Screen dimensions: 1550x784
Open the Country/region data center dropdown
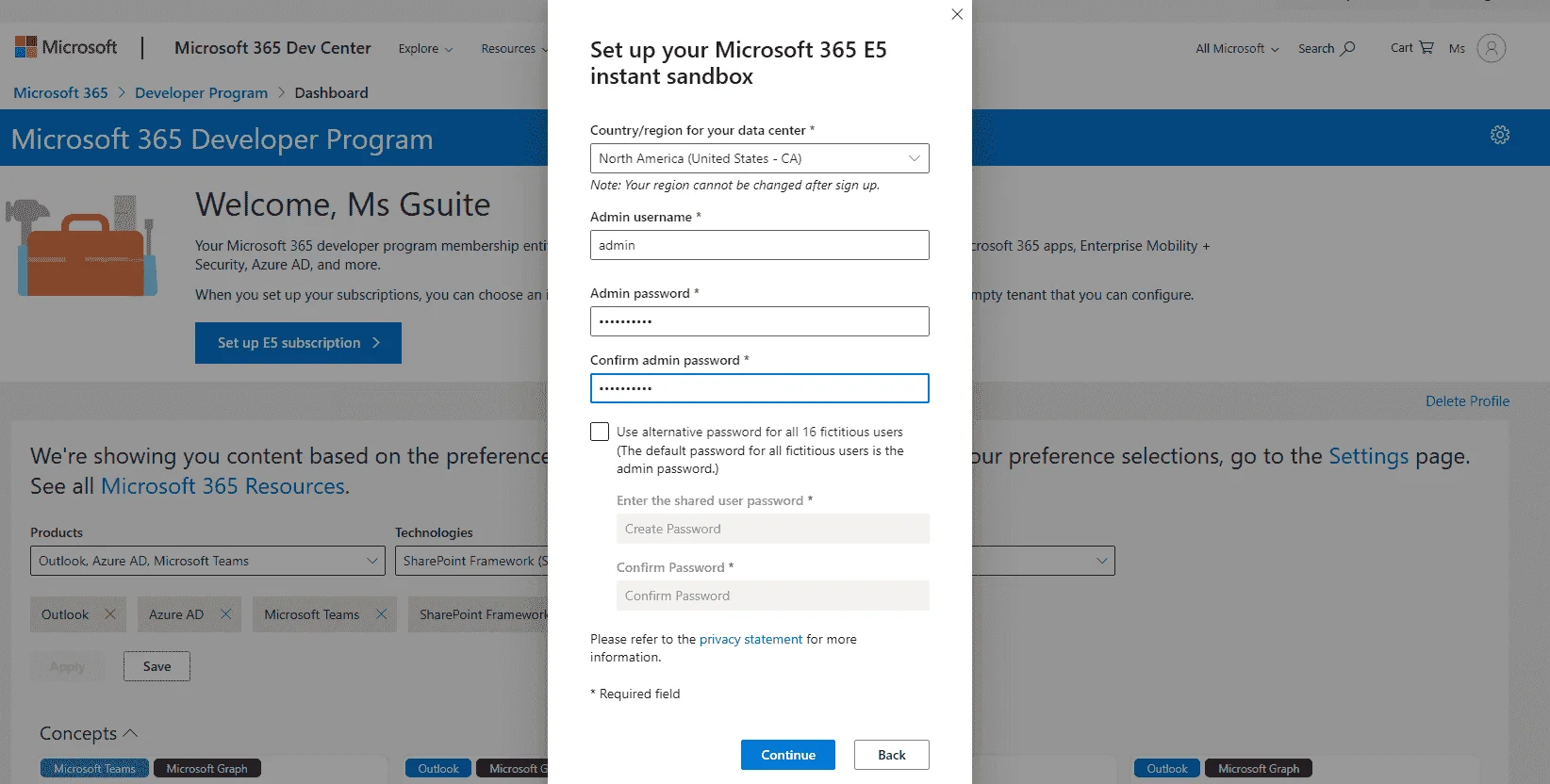pyautogui.click(x=760, y=158)
